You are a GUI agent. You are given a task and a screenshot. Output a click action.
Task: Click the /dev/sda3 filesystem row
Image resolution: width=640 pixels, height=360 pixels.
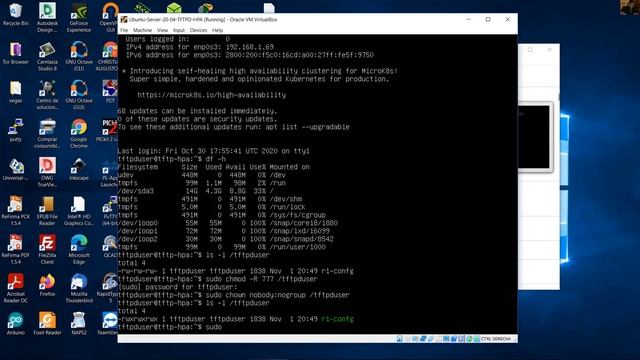point(196,191)
